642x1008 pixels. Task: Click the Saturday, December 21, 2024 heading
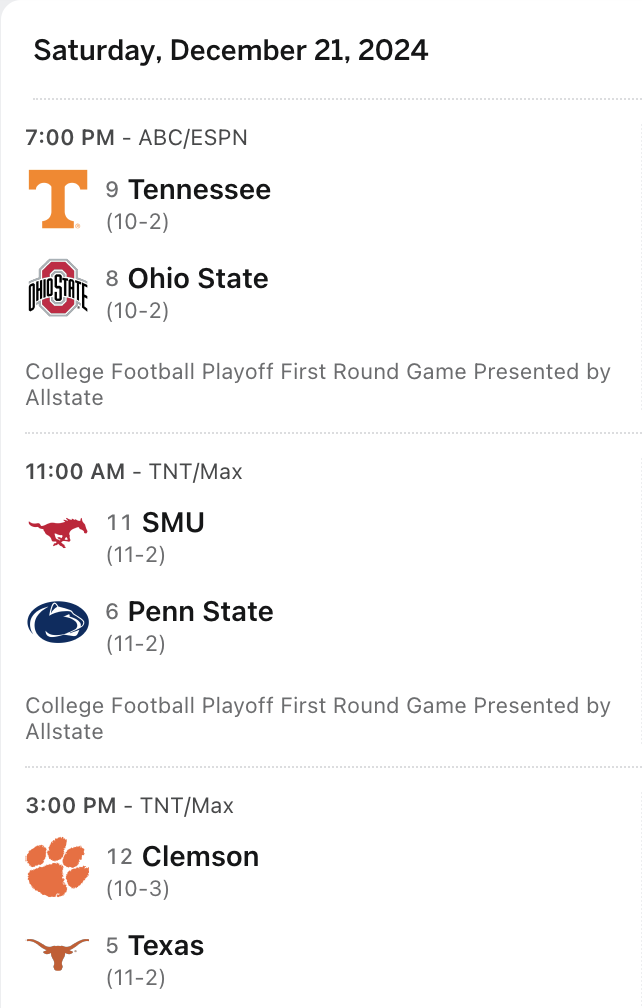pyautogui.click(x=231, y=50)
